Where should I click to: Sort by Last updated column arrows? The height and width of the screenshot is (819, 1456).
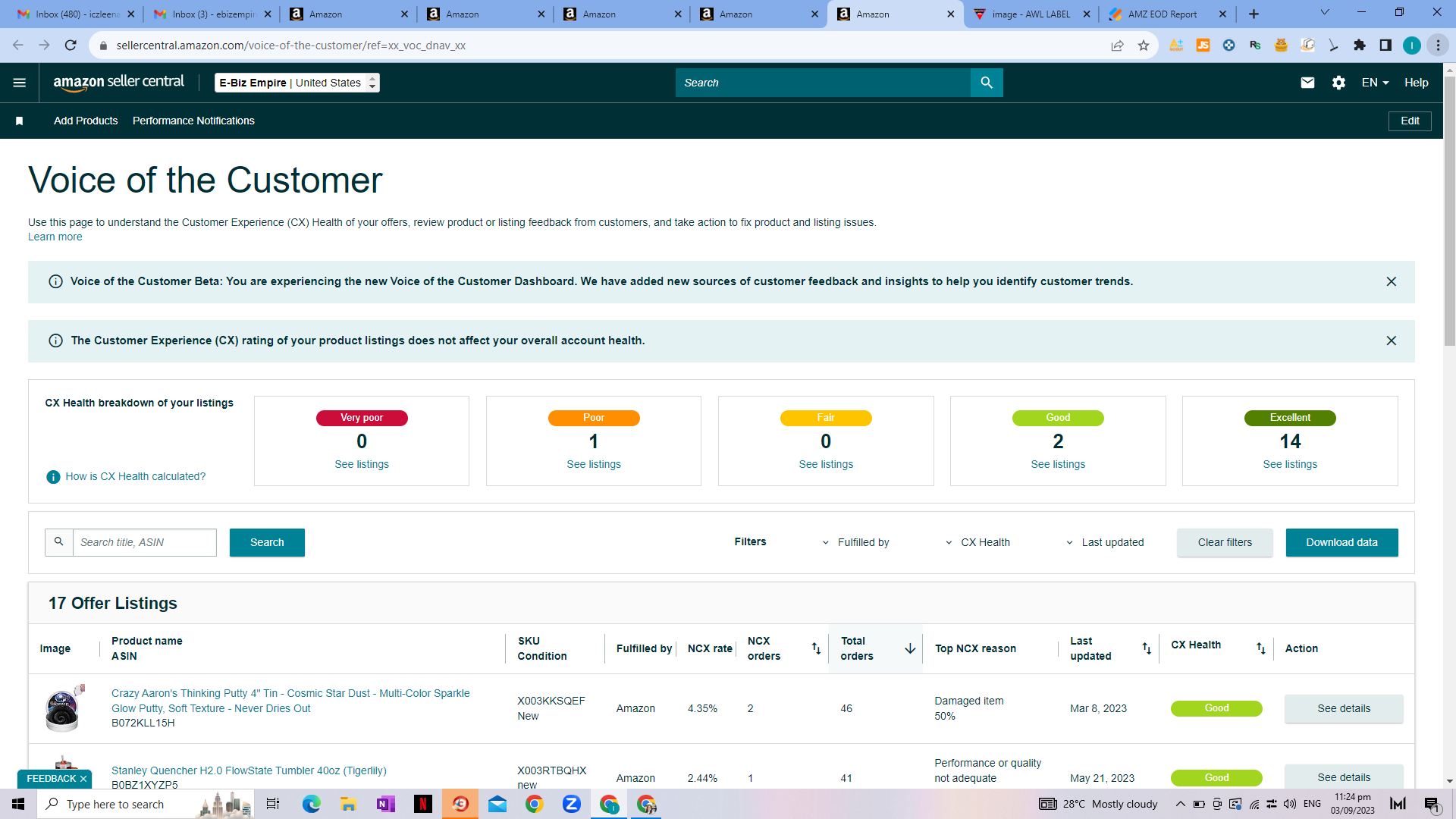pos(1147,648)
